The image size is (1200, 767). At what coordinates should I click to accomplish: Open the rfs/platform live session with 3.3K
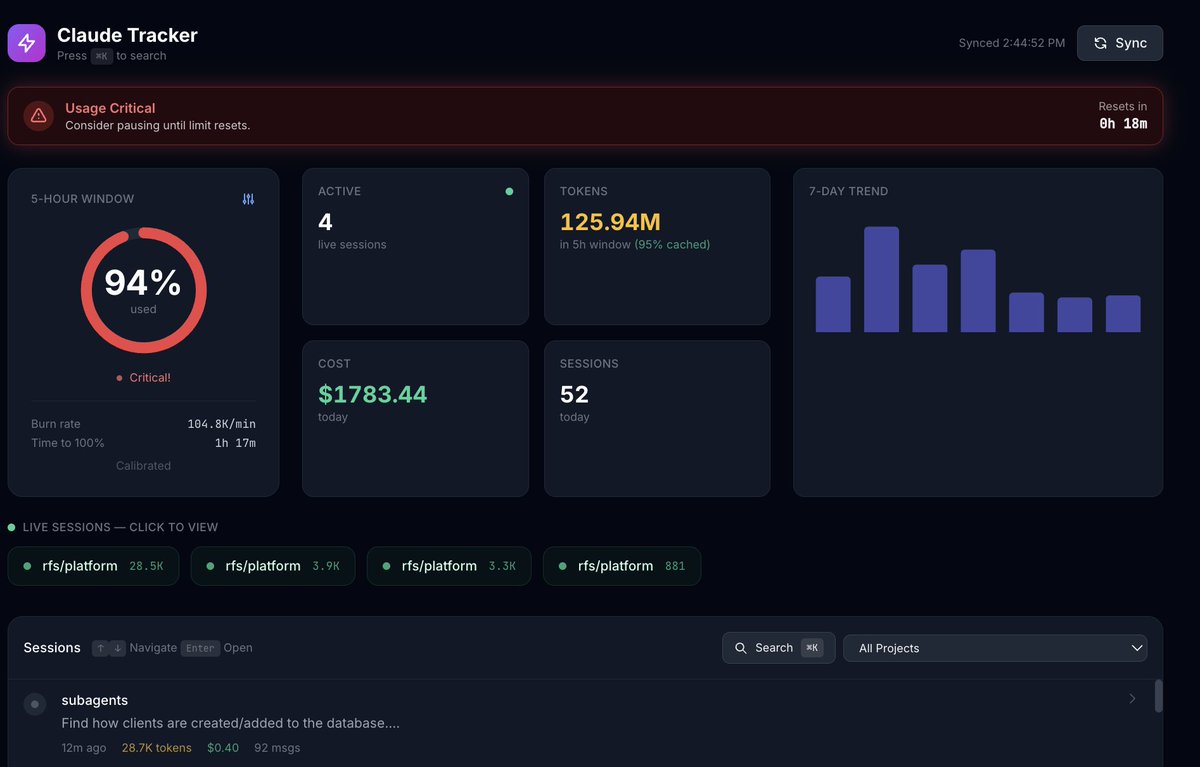coord(449,566)
